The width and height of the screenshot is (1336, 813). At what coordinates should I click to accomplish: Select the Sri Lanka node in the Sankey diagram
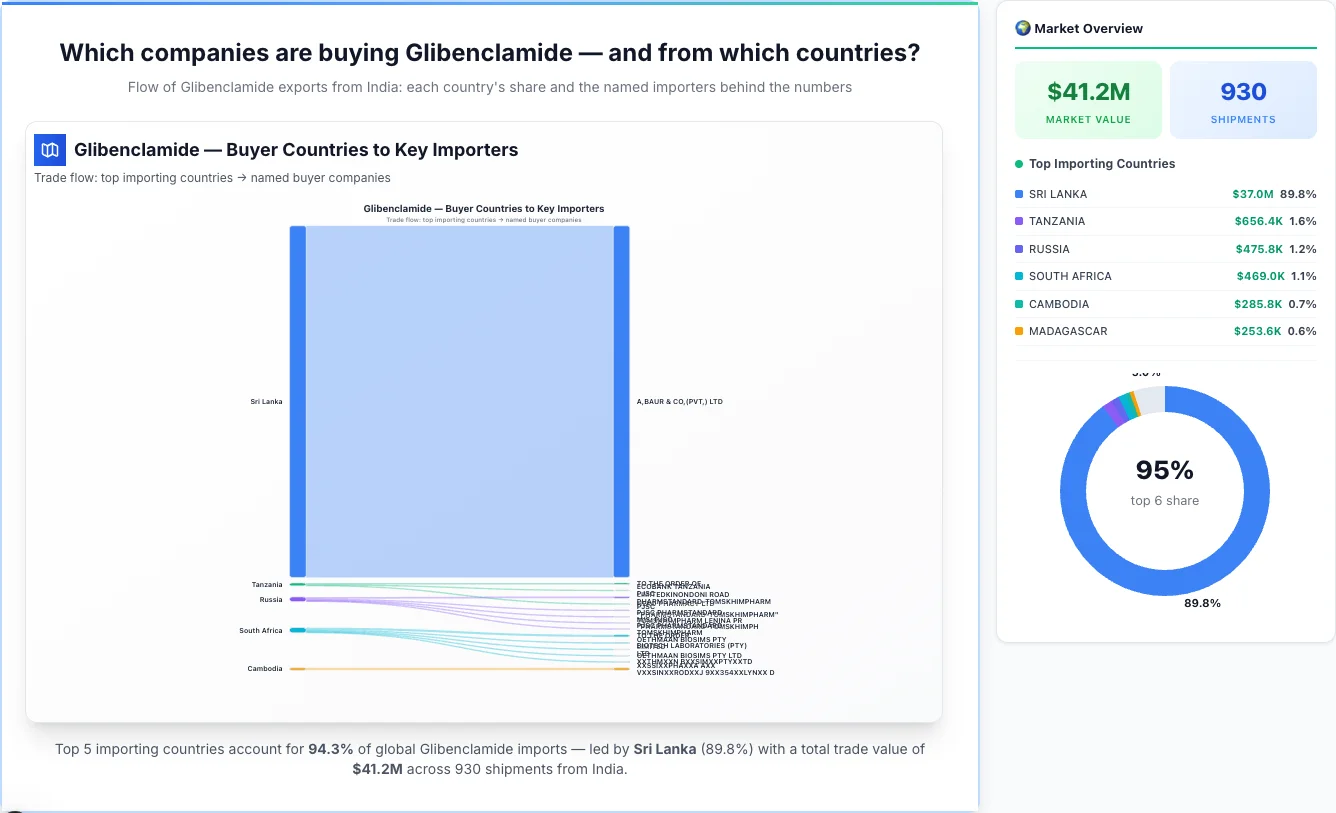297,400
